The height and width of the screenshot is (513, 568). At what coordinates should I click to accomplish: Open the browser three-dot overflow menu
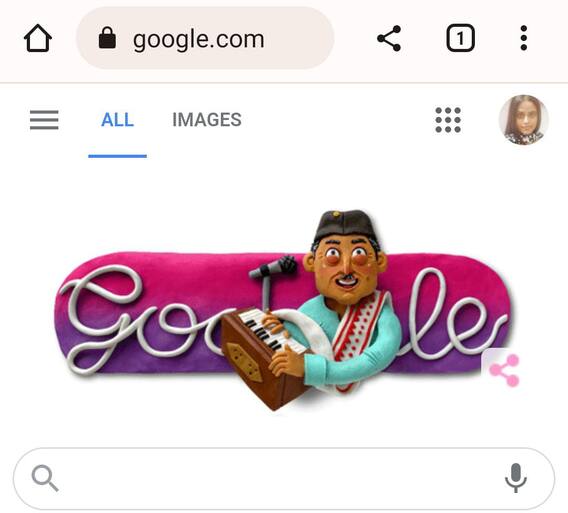(x=523, y=38)
